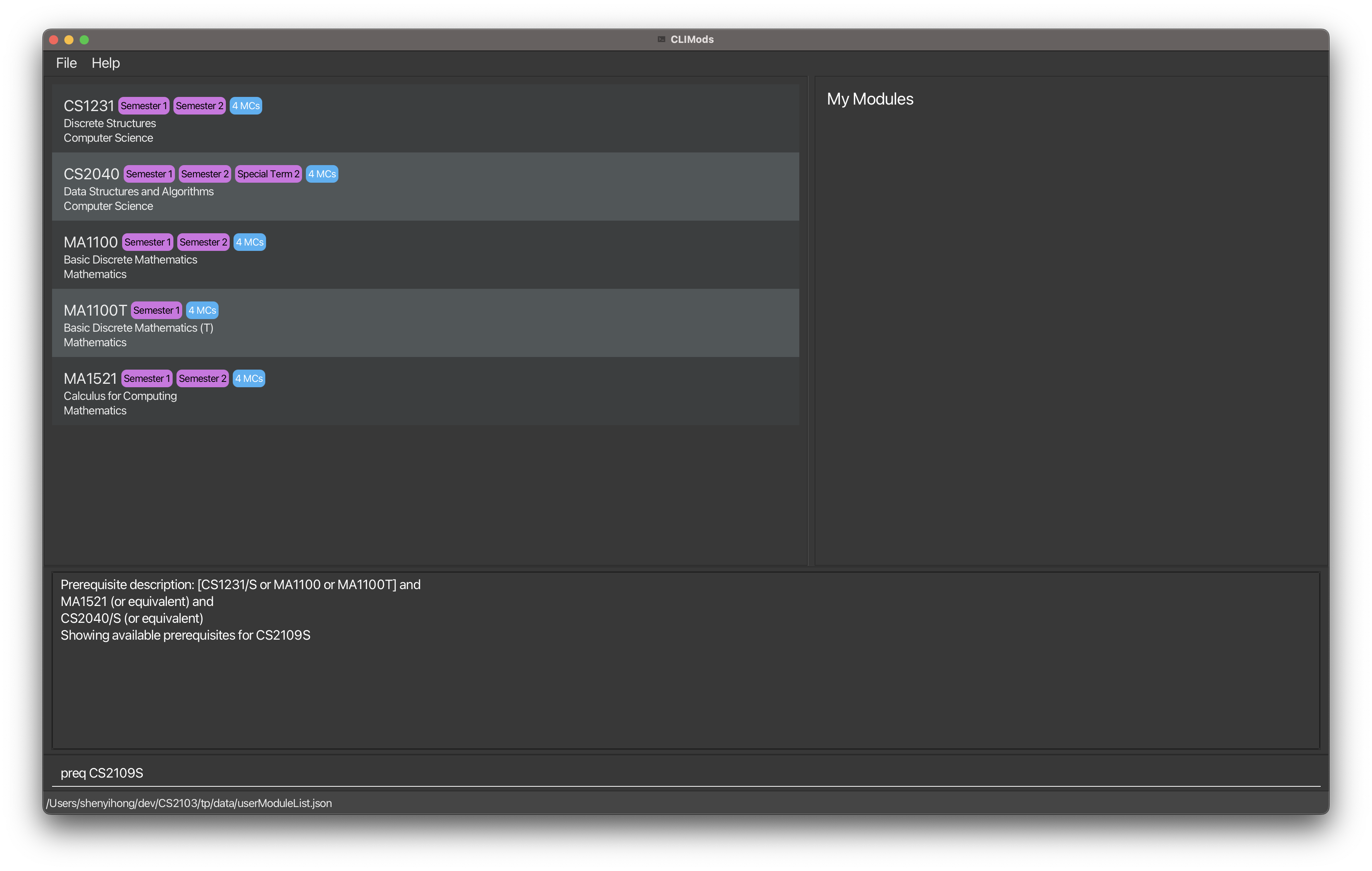
Task: Click the Calculus for Computing title
Action: pos(120,396)
